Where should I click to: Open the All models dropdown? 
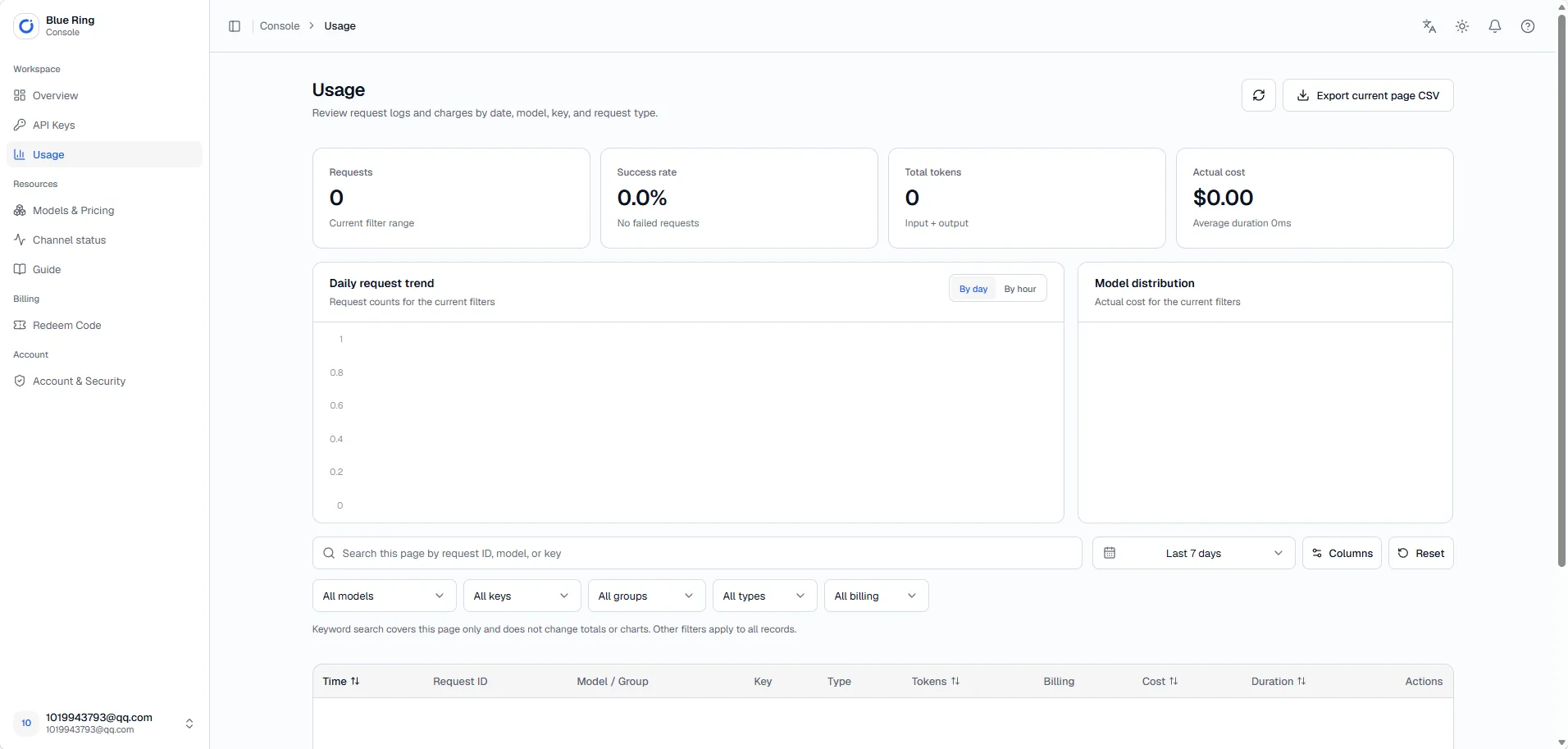tap(384, 596)
